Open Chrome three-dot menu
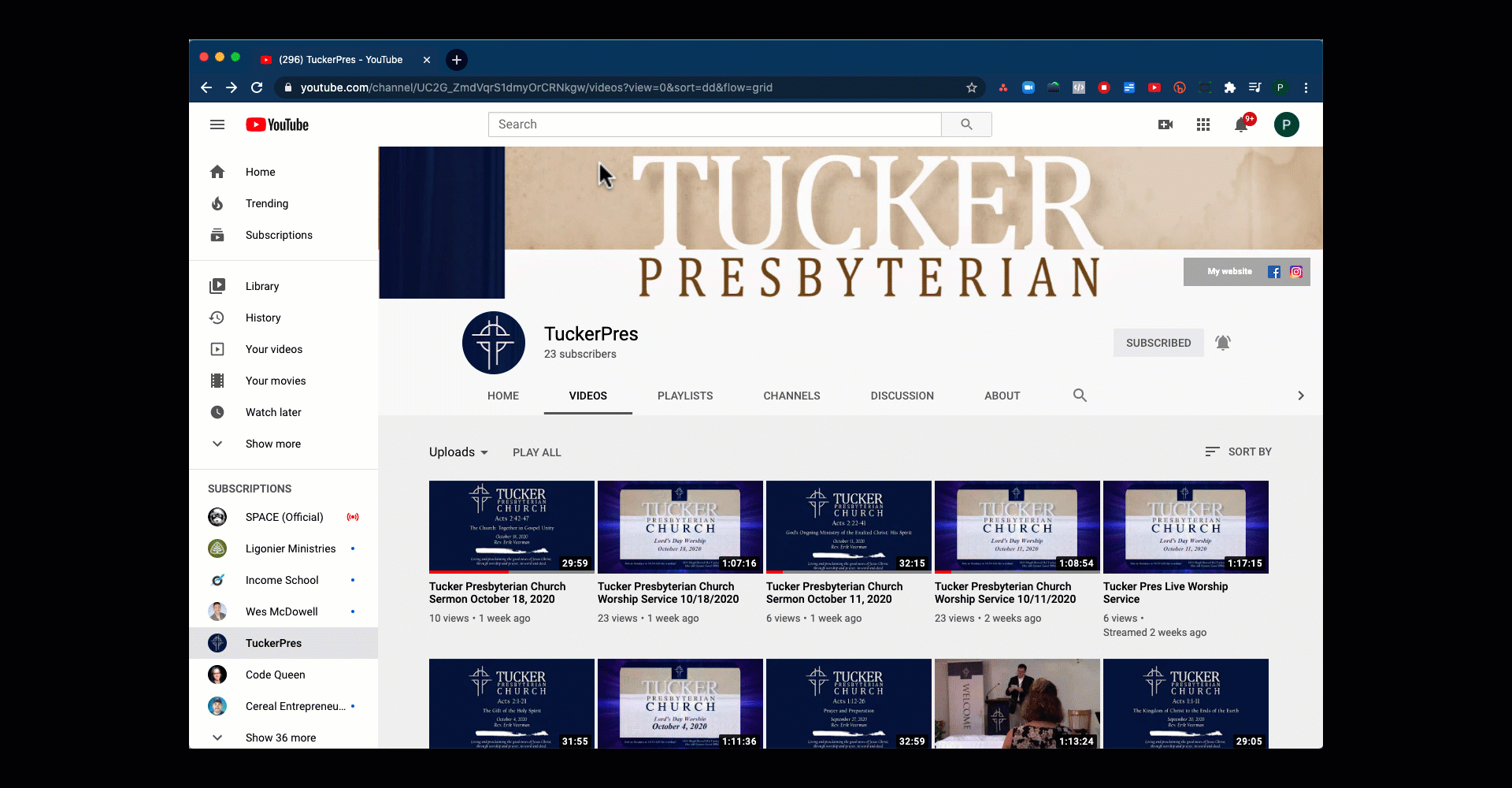Viewport: 1512px width, 788px height. [1306, 87]
